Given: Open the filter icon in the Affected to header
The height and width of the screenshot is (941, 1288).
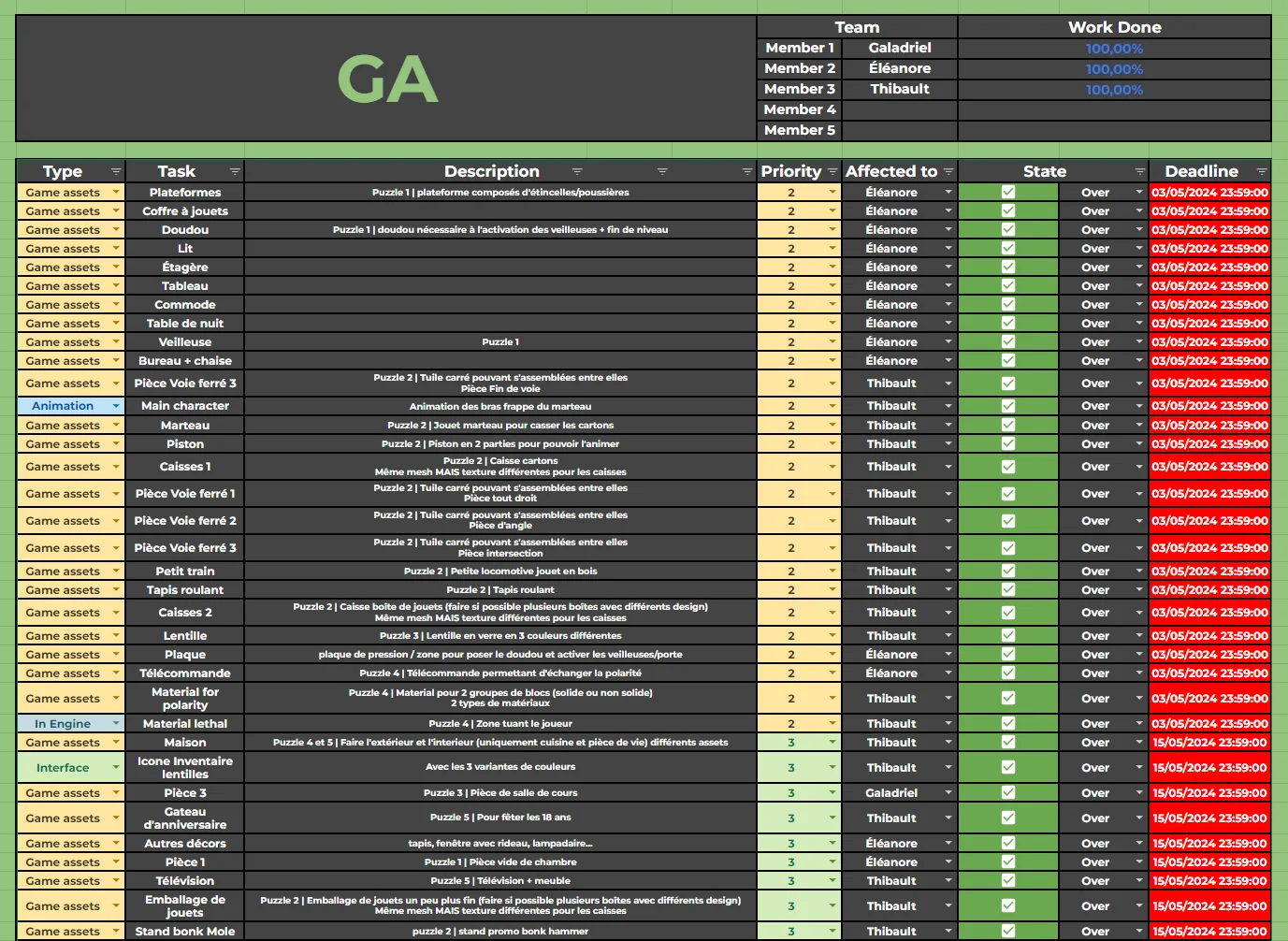Looking at the screenshot, I should [x=948, y=171].
